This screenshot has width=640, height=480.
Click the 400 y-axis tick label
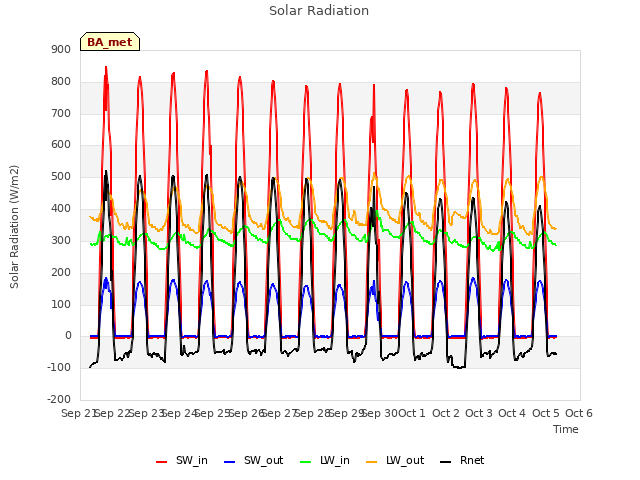point(61,209)
